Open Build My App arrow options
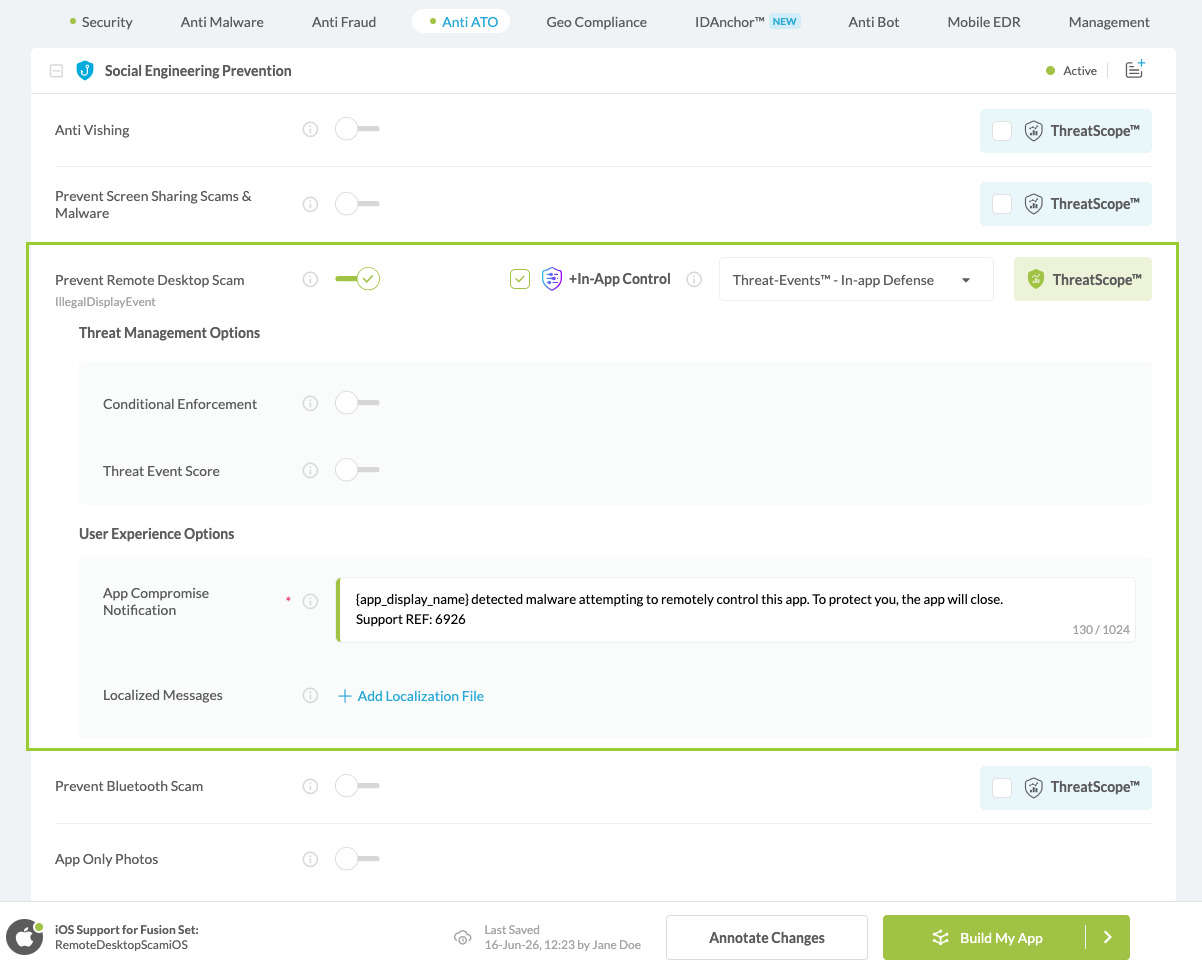This screenshot has width=1202, height=968. click(1108, 938)
